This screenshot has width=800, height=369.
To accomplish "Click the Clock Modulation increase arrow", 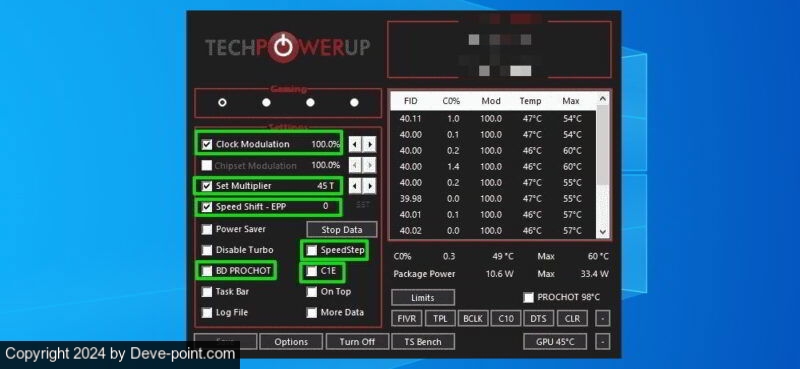I will click(x=370, y=144).
